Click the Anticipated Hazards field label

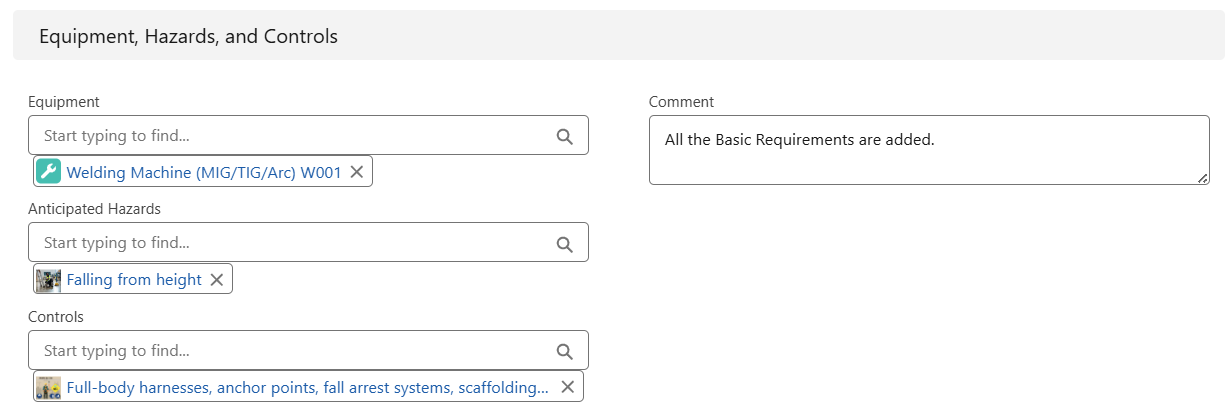click(x=94, y=209)
